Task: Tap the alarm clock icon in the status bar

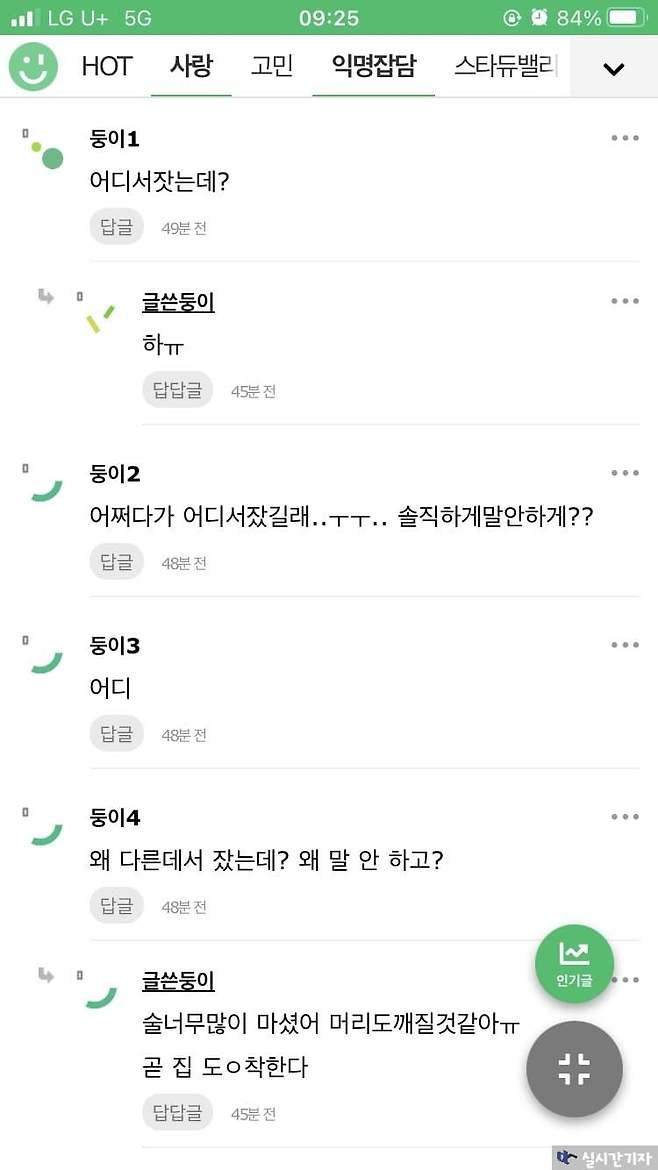Action: coord(539,16)
